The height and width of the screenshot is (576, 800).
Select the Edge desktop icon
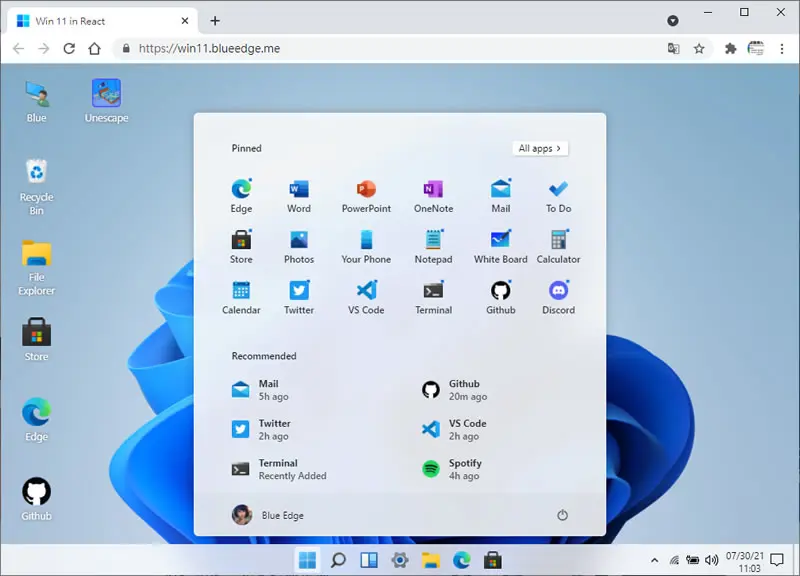(x=36, y=419)
